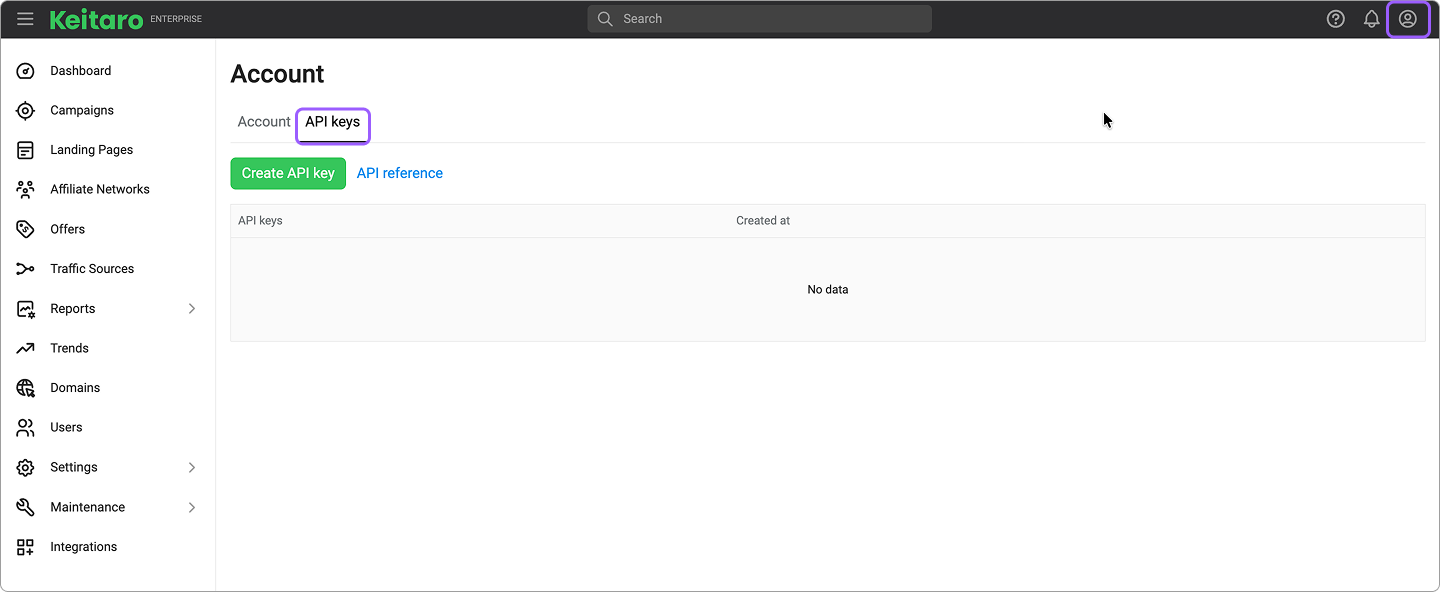Click the Traffic Sources icon

pos(26,269)
